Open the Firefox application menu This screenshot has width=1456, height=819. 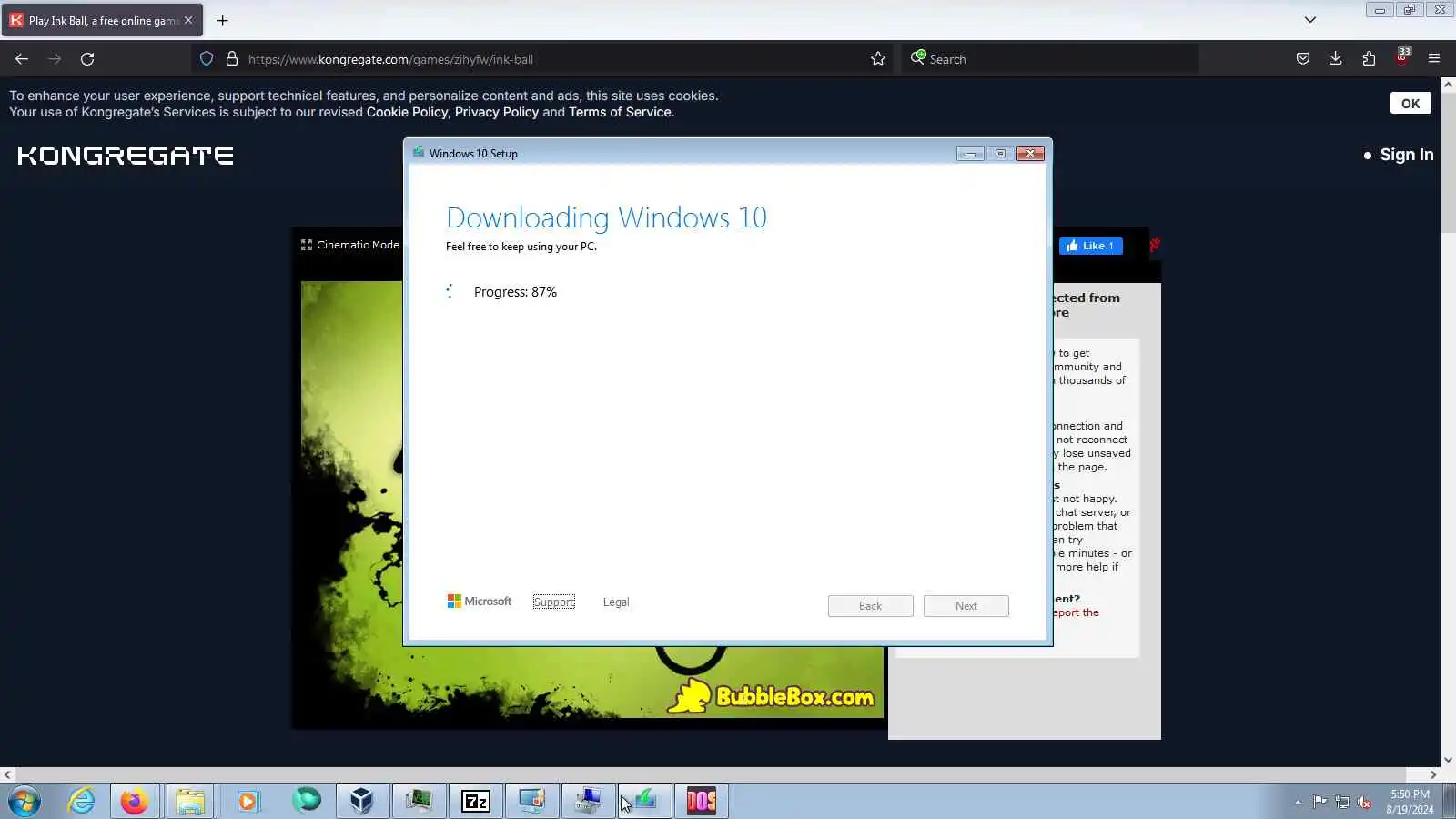pos(1434,59)
